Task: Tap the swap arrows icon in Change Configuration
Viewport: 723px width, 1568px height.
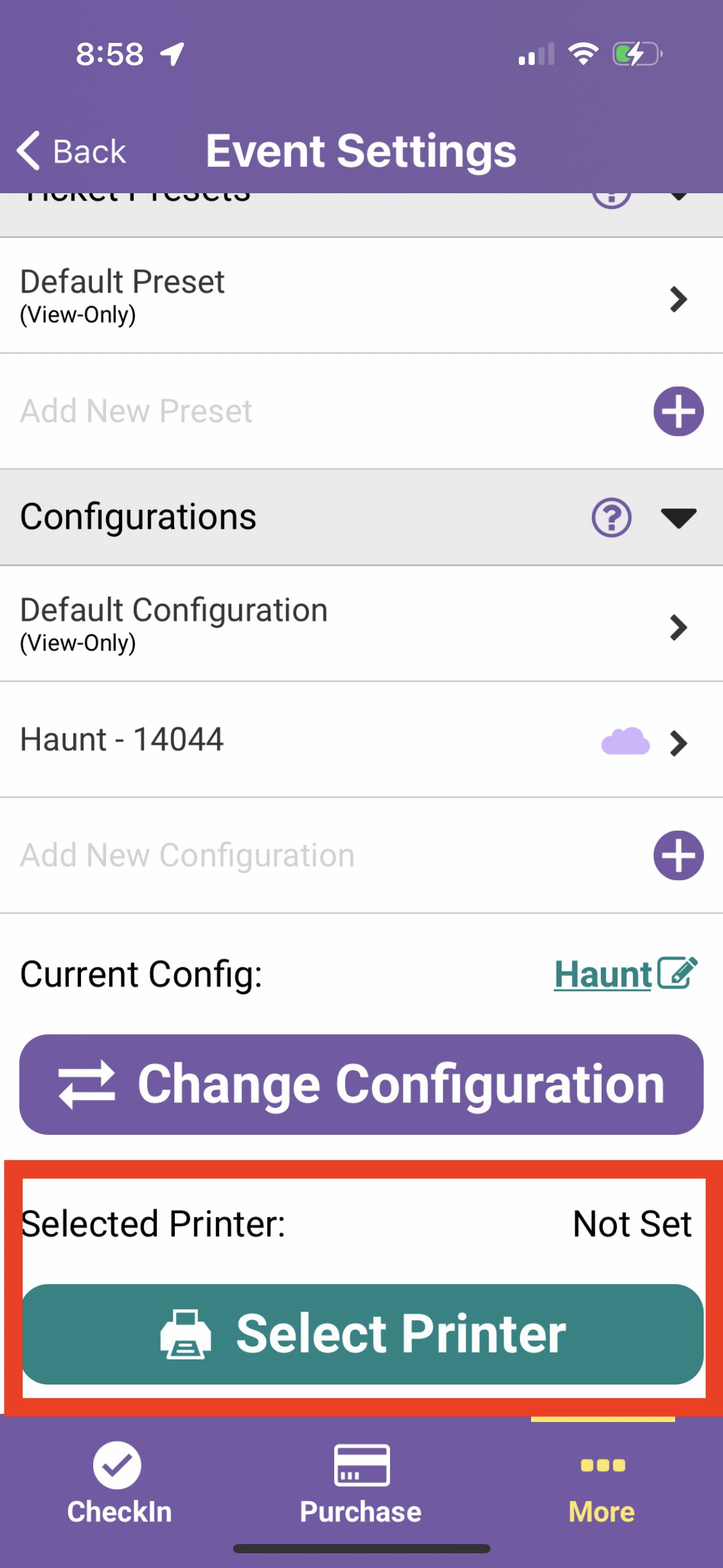Action: tap(86, 1085)
